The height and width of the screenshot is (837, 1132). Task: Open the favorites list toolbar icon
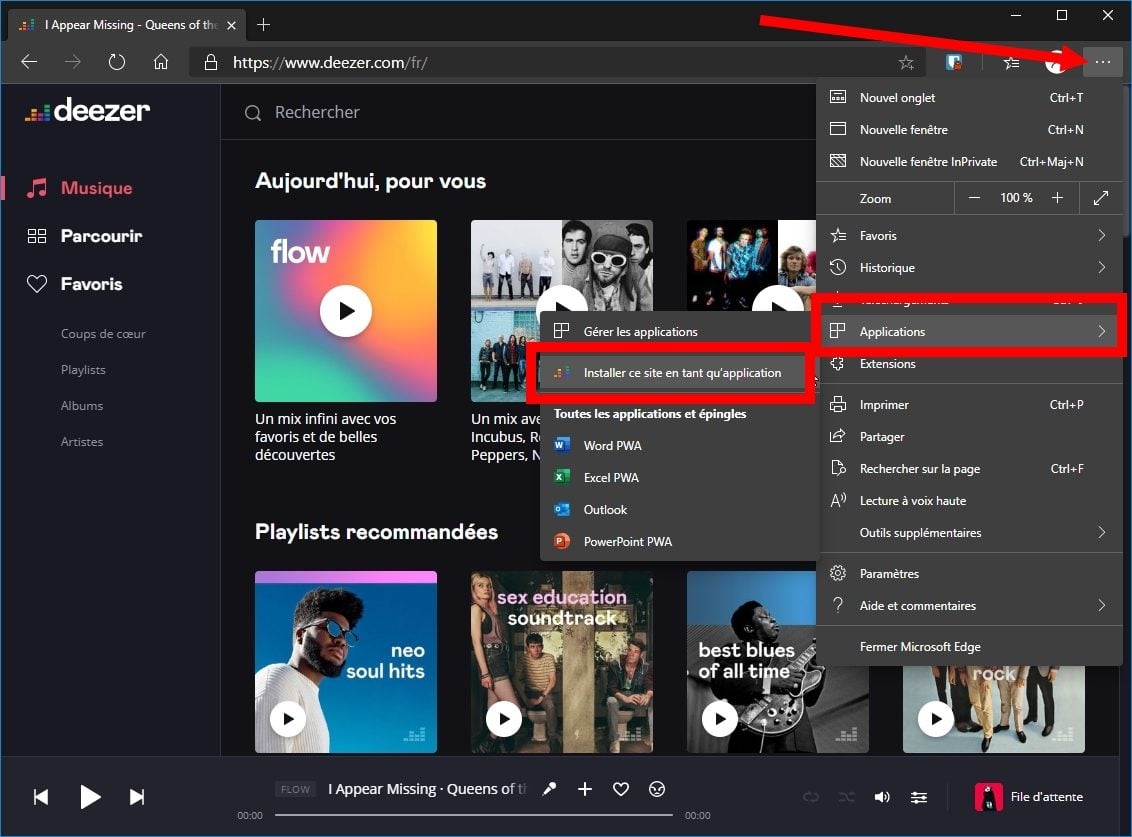point(1011,63)
